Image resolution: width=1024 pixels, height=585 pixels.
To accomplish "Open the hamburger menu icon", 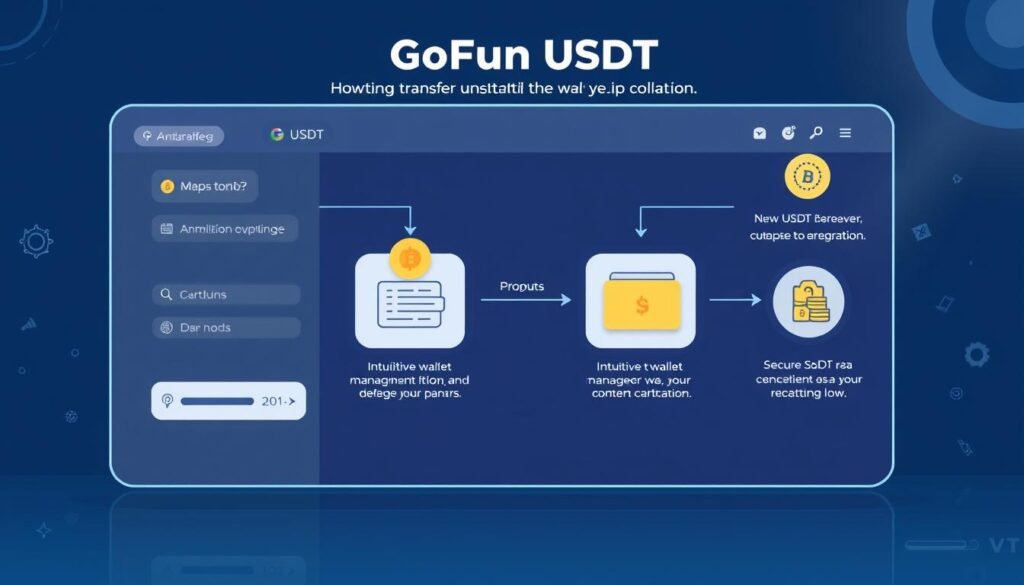I will pyautogui.click(x=845, y=133).
